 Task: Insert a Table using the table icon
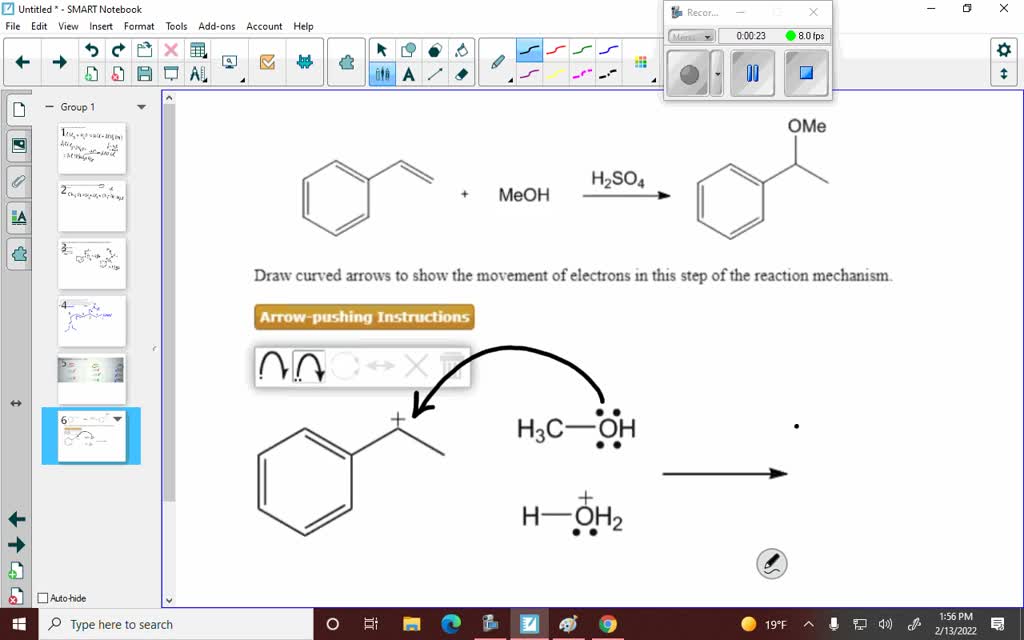pyautogui.click(x=197, y=49)
